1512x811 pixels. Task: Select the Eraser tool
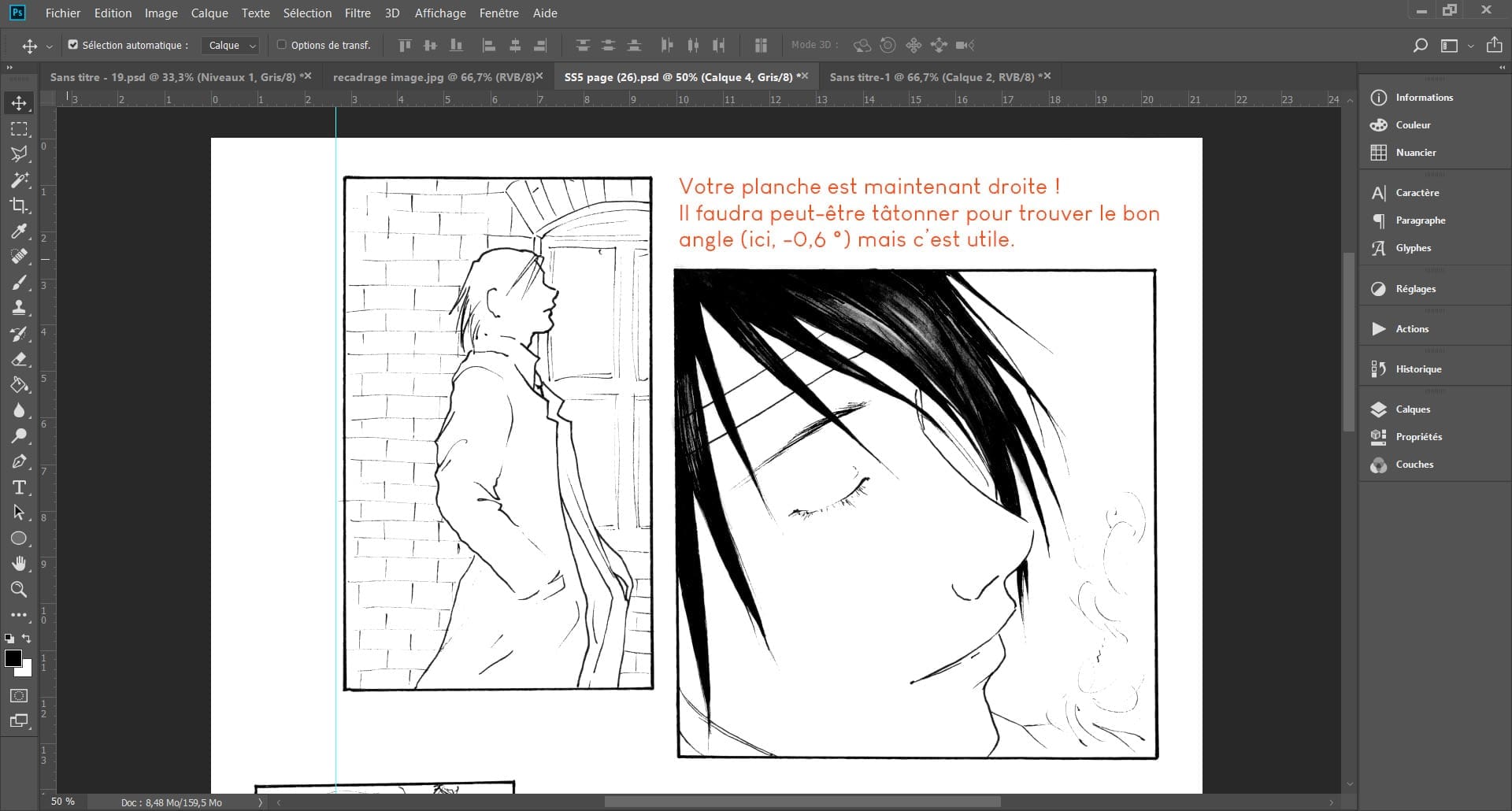coord(20,359)
